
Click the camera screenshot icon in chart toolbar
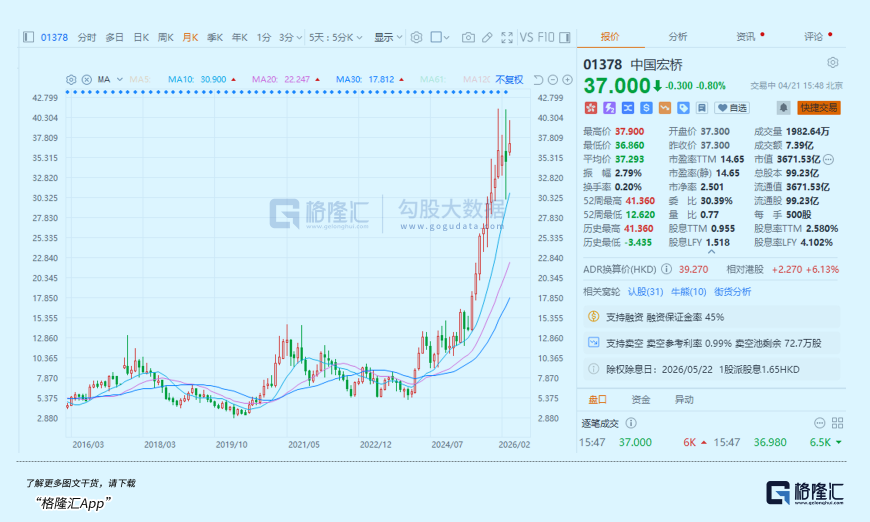click(x=468, y=37)
